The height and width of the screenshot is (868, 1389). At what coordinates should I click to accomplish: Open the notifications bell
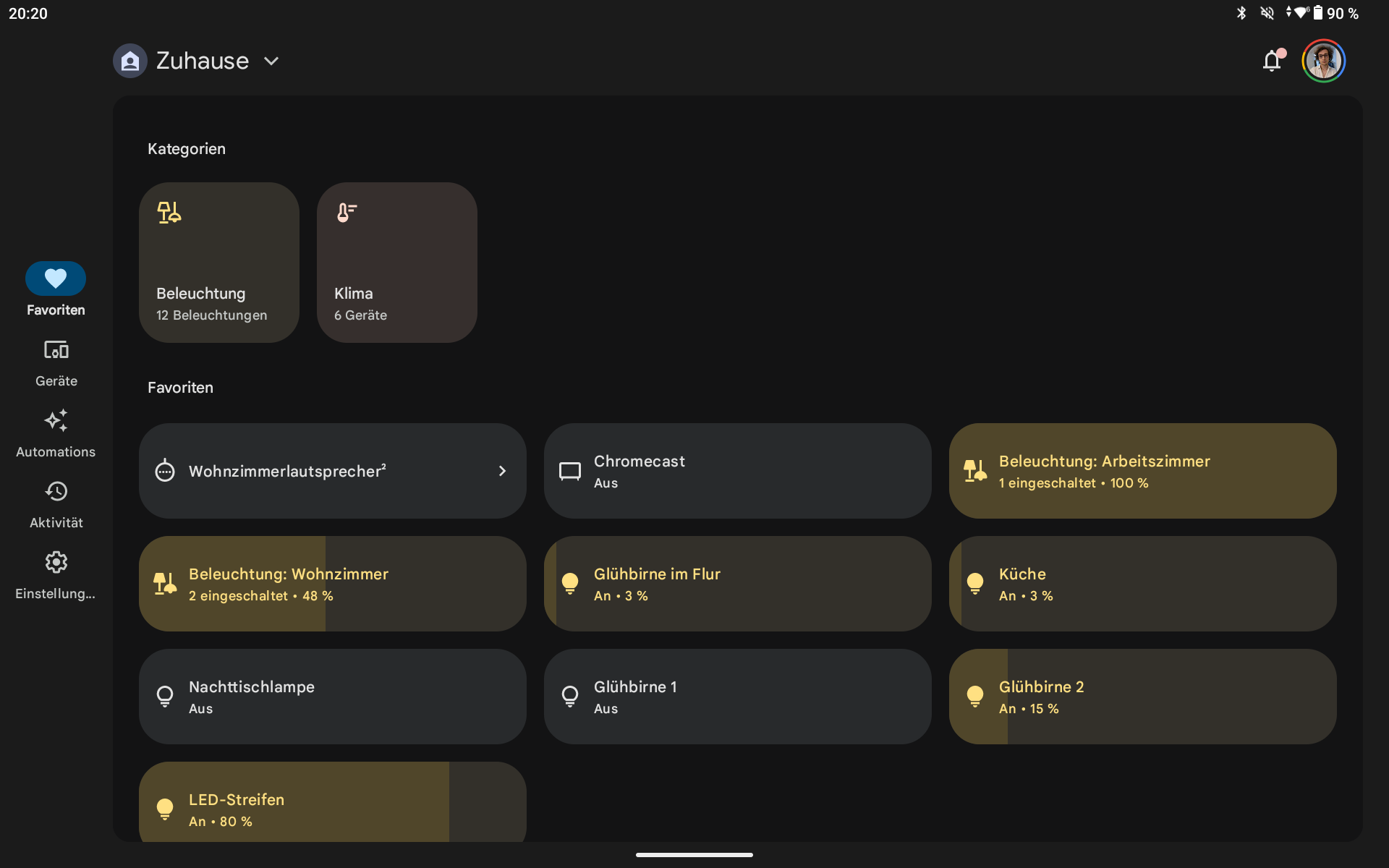pos(1272,61)
